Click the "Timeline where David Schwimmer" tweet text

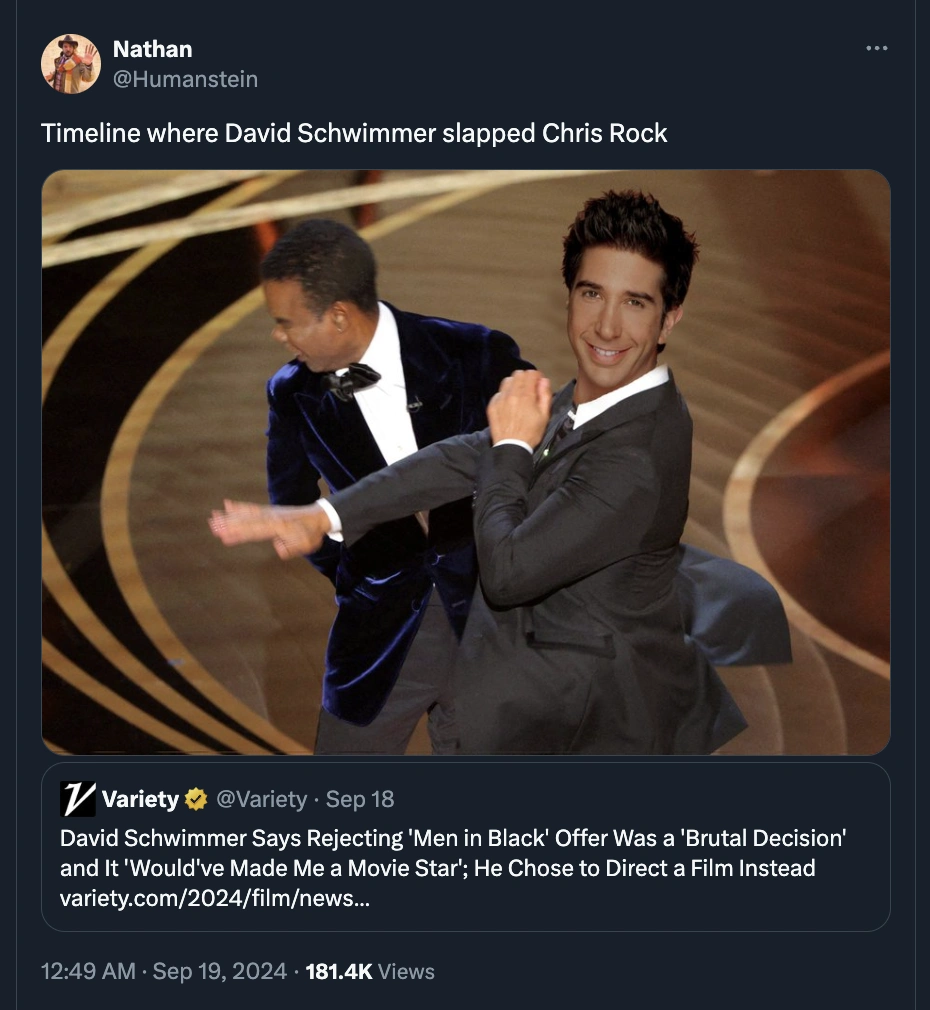(354, 133)
